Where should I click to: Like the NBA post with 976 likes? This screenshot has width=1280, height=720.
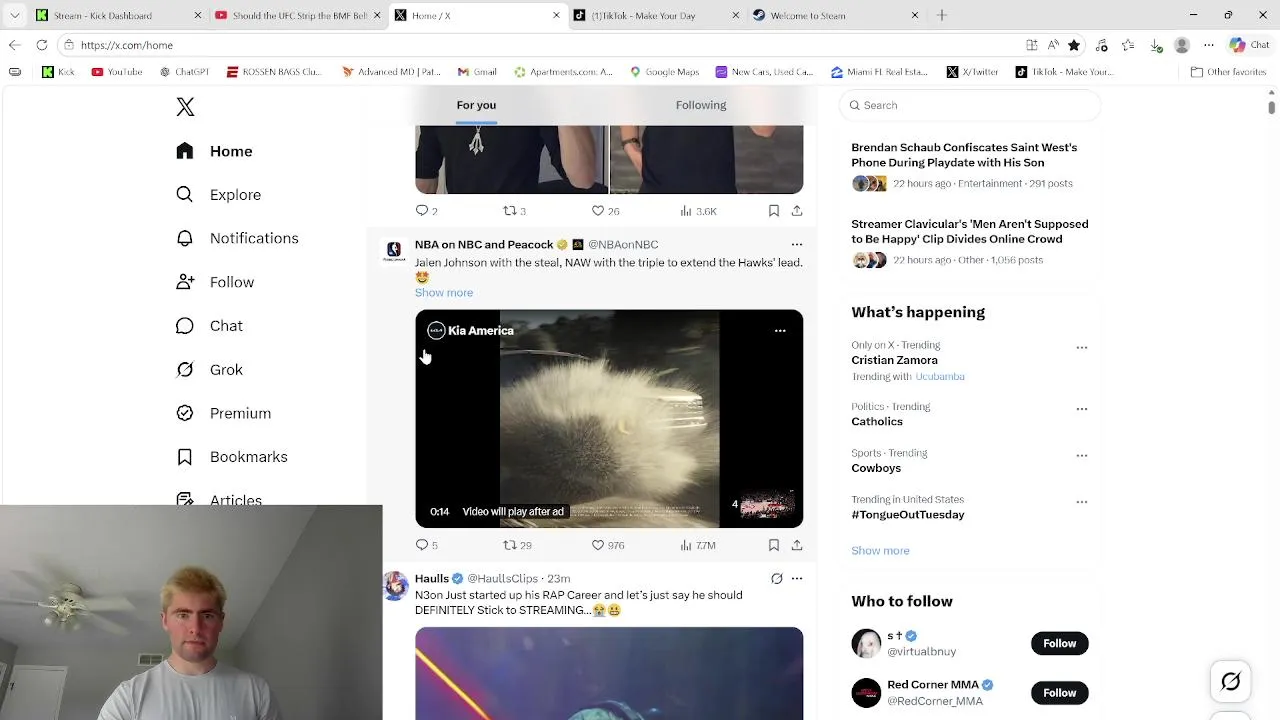click(x=608, y=545)
